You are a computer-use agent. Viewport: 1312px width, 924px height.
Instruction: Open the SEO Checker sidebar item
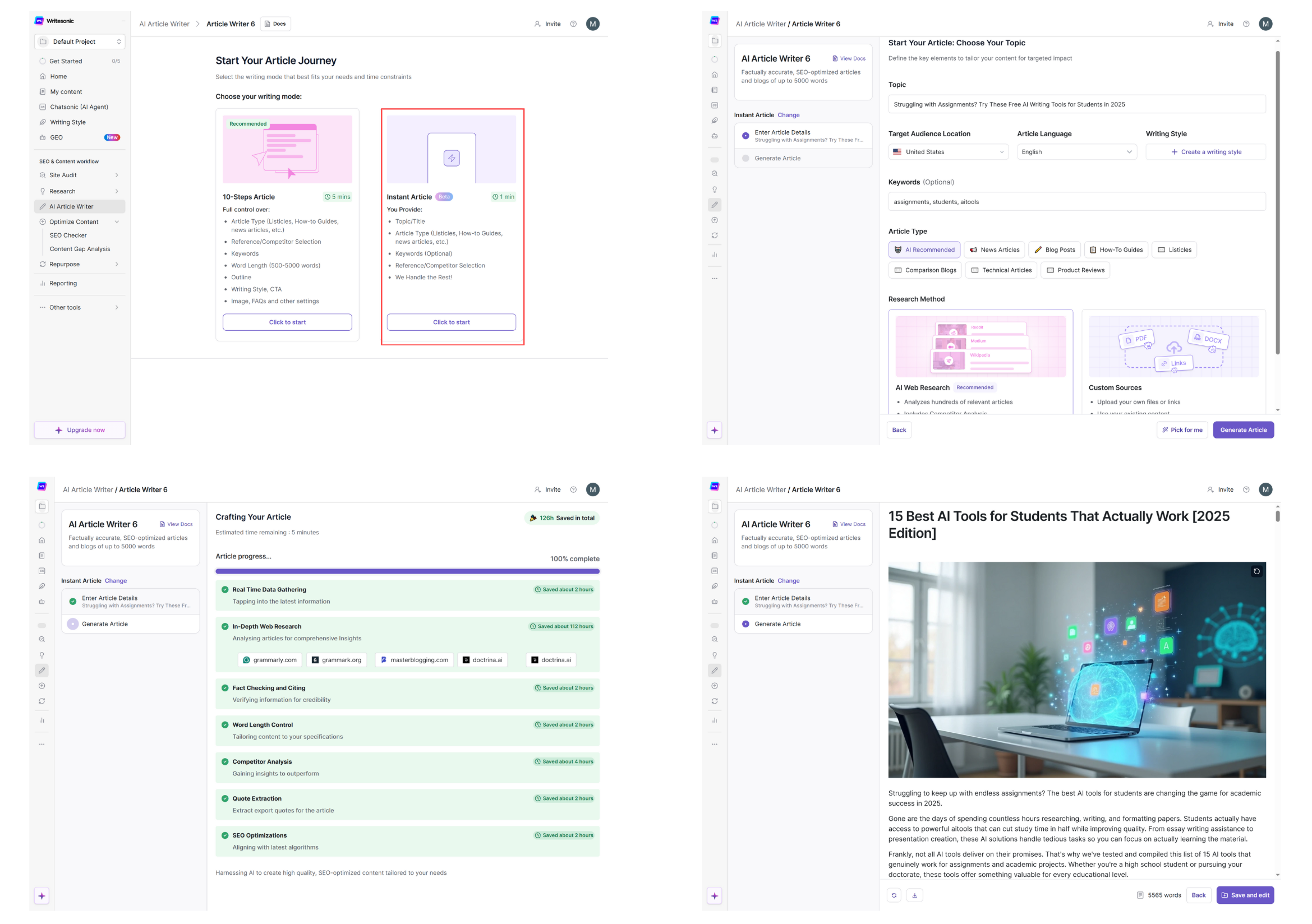68,235
